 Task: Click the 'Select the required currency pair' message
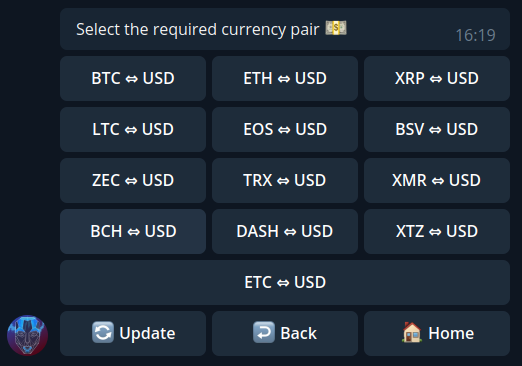pos(198,29)
